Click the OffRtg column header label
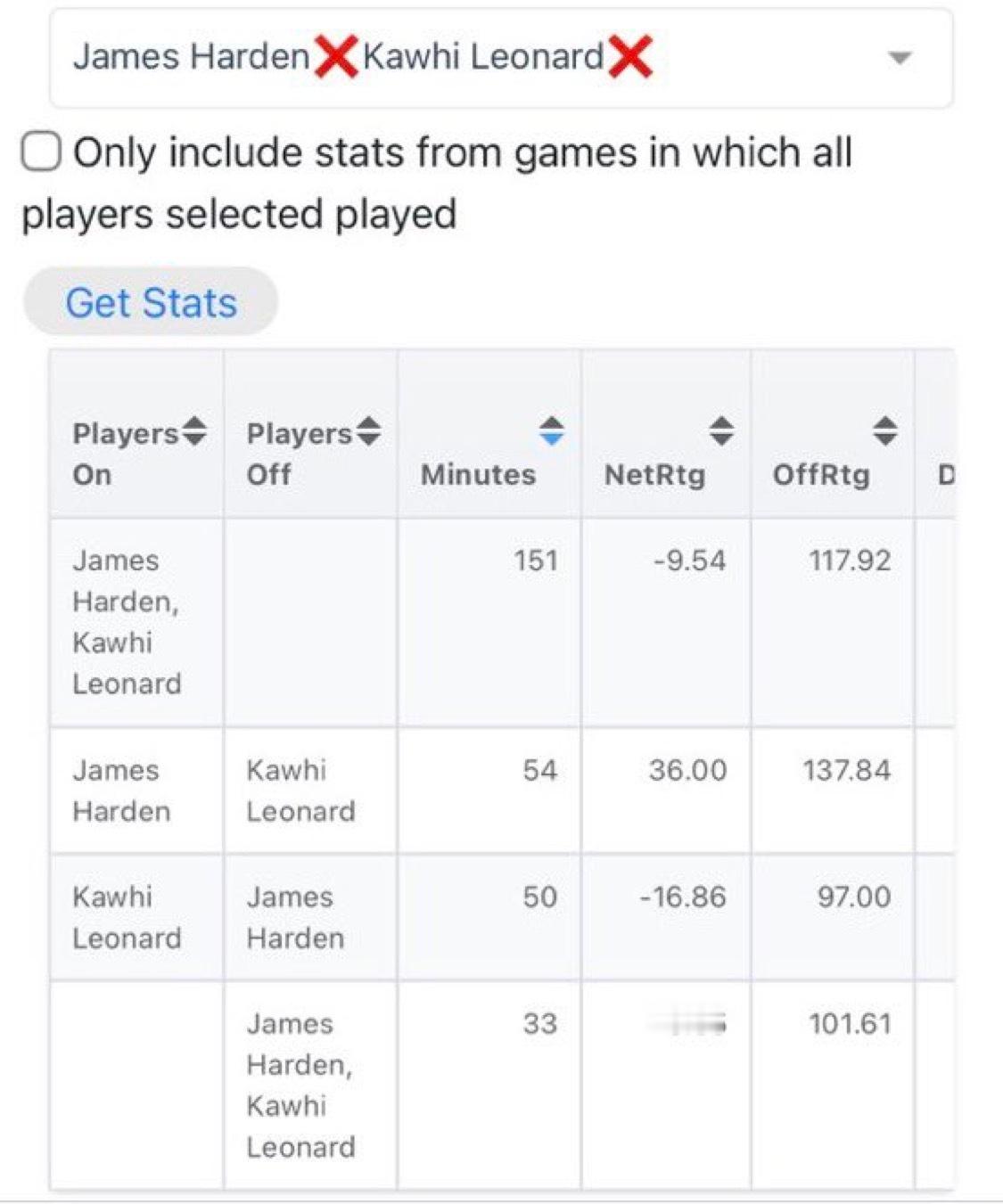The height and width of the screenshot is (1204, 1003). tap(820, 475)
